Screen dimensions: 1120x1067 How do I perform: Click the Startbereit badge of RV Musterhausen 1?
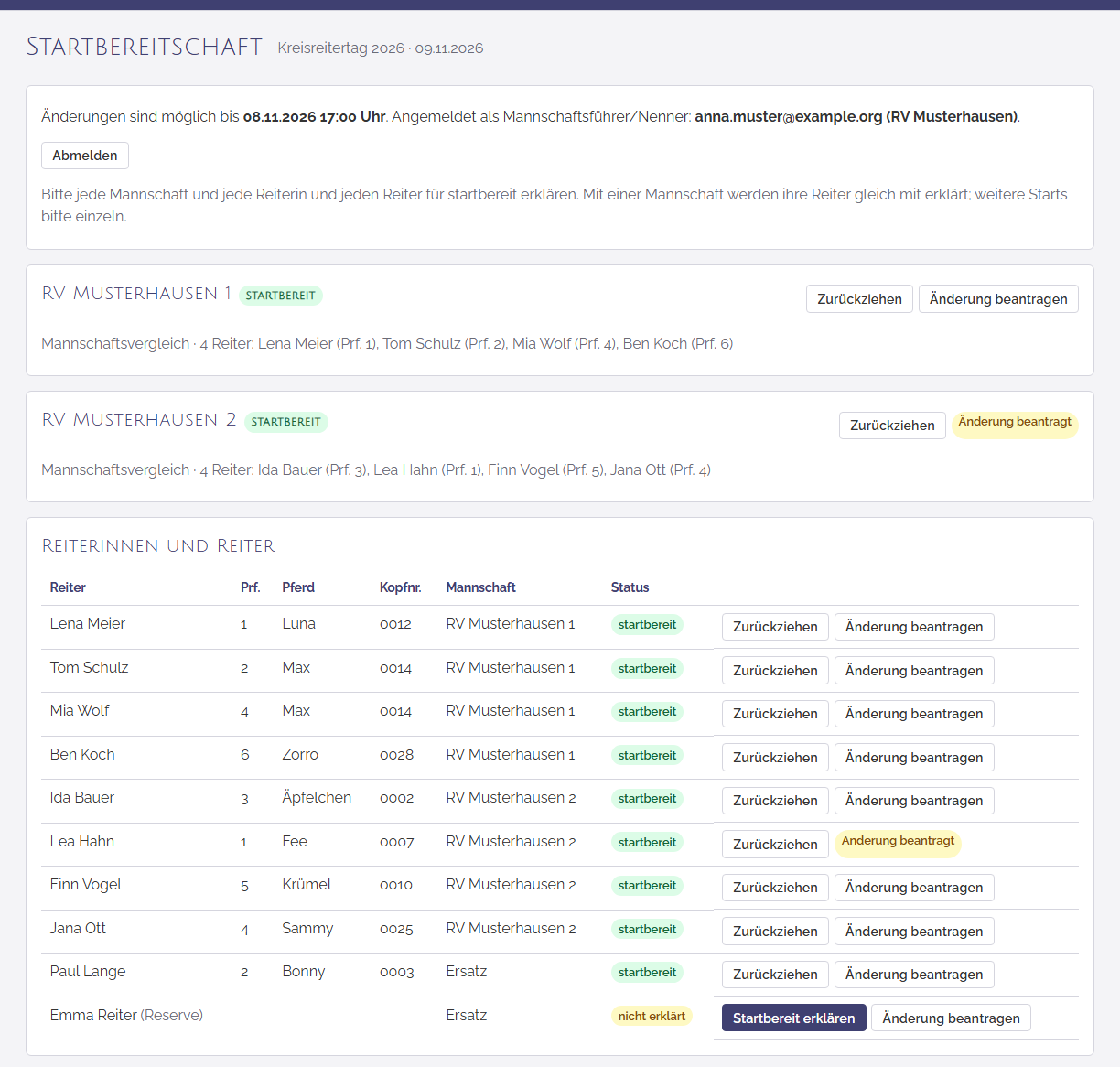click(280, 296)
